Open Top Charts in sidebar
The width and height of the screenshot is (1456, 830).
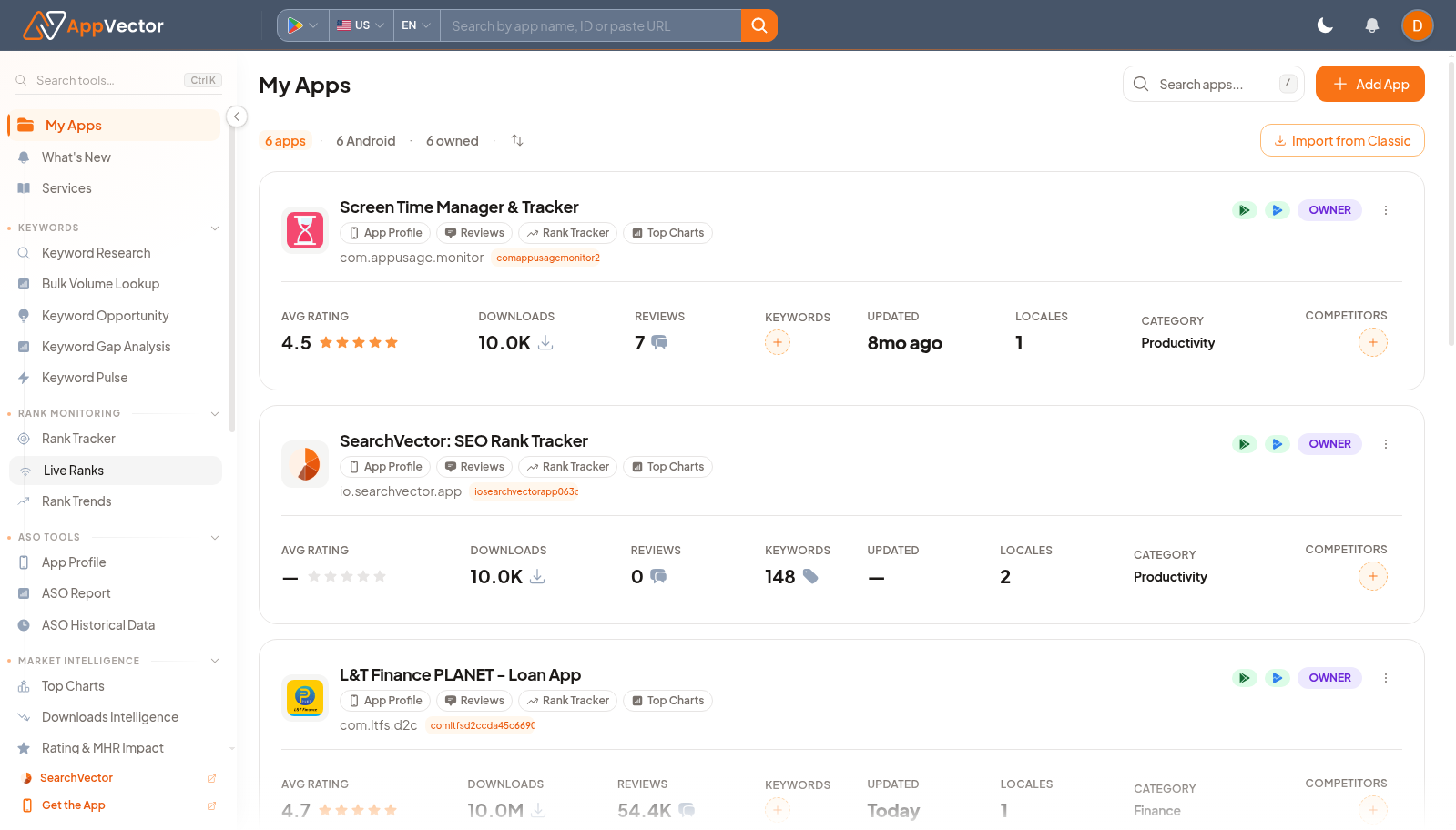(x=115, y=686)
